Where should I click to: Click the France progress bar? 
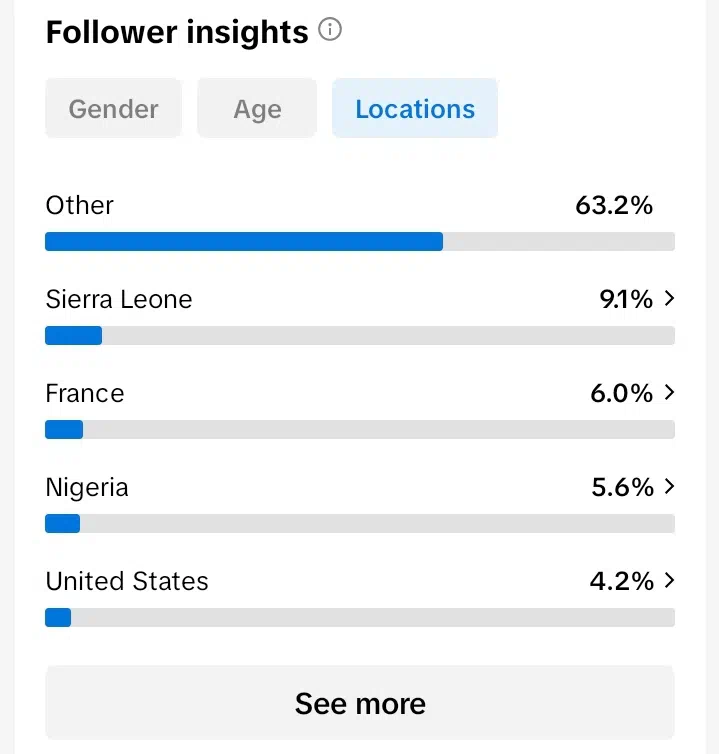(x=360, y=429)
